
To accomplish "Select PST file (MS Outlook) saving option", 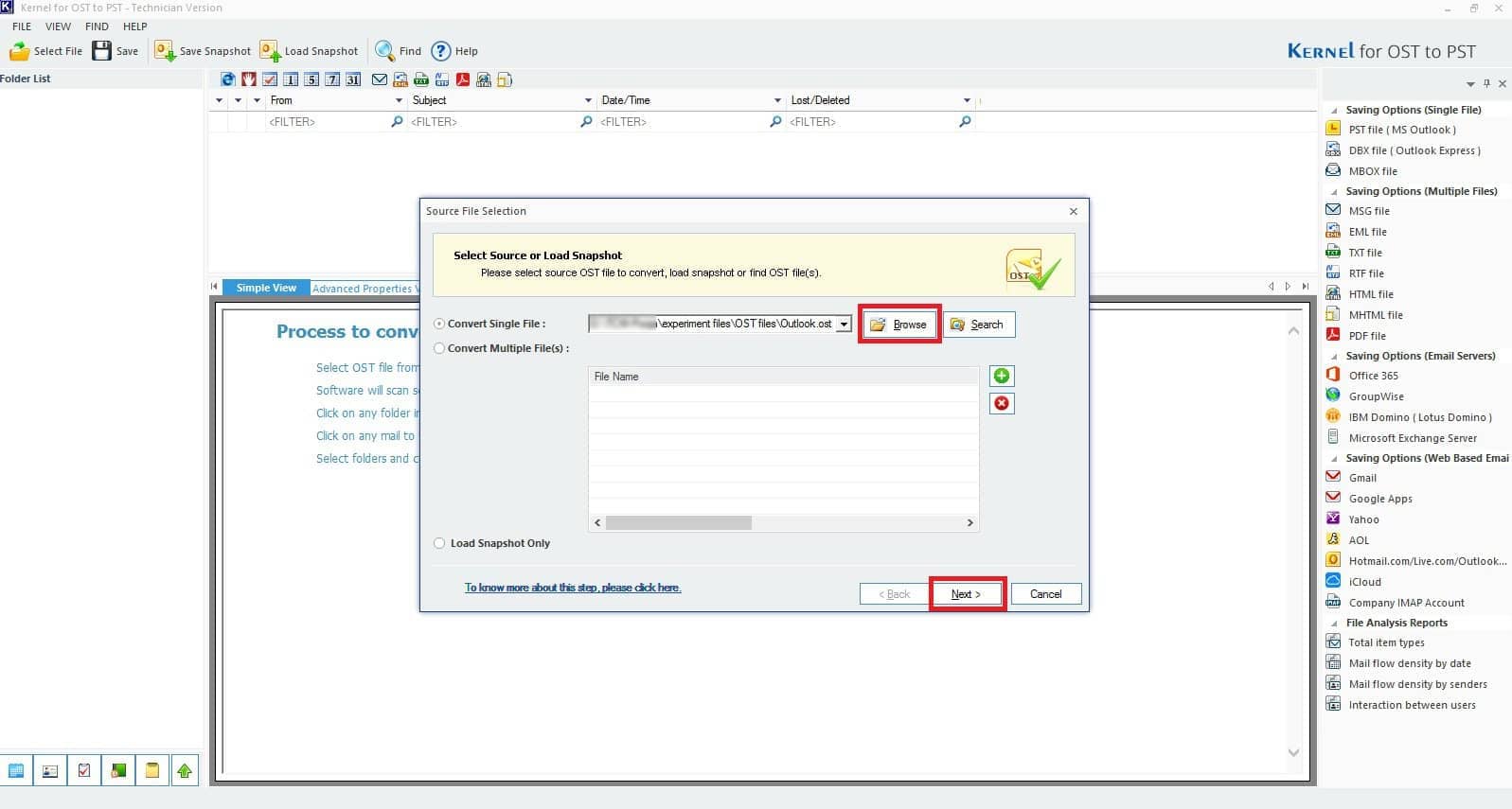I will pos(1401,130).
